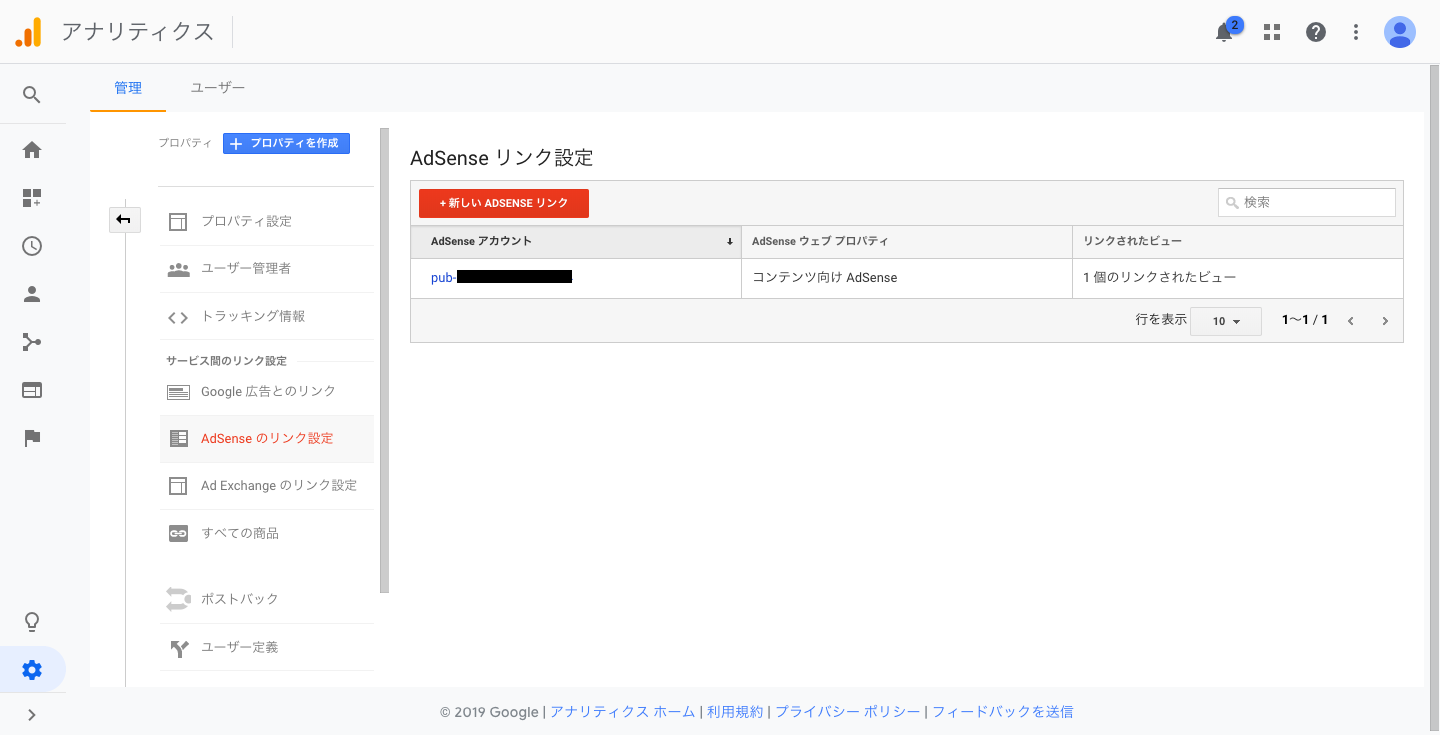Click the Google Analytics logo

28,32
